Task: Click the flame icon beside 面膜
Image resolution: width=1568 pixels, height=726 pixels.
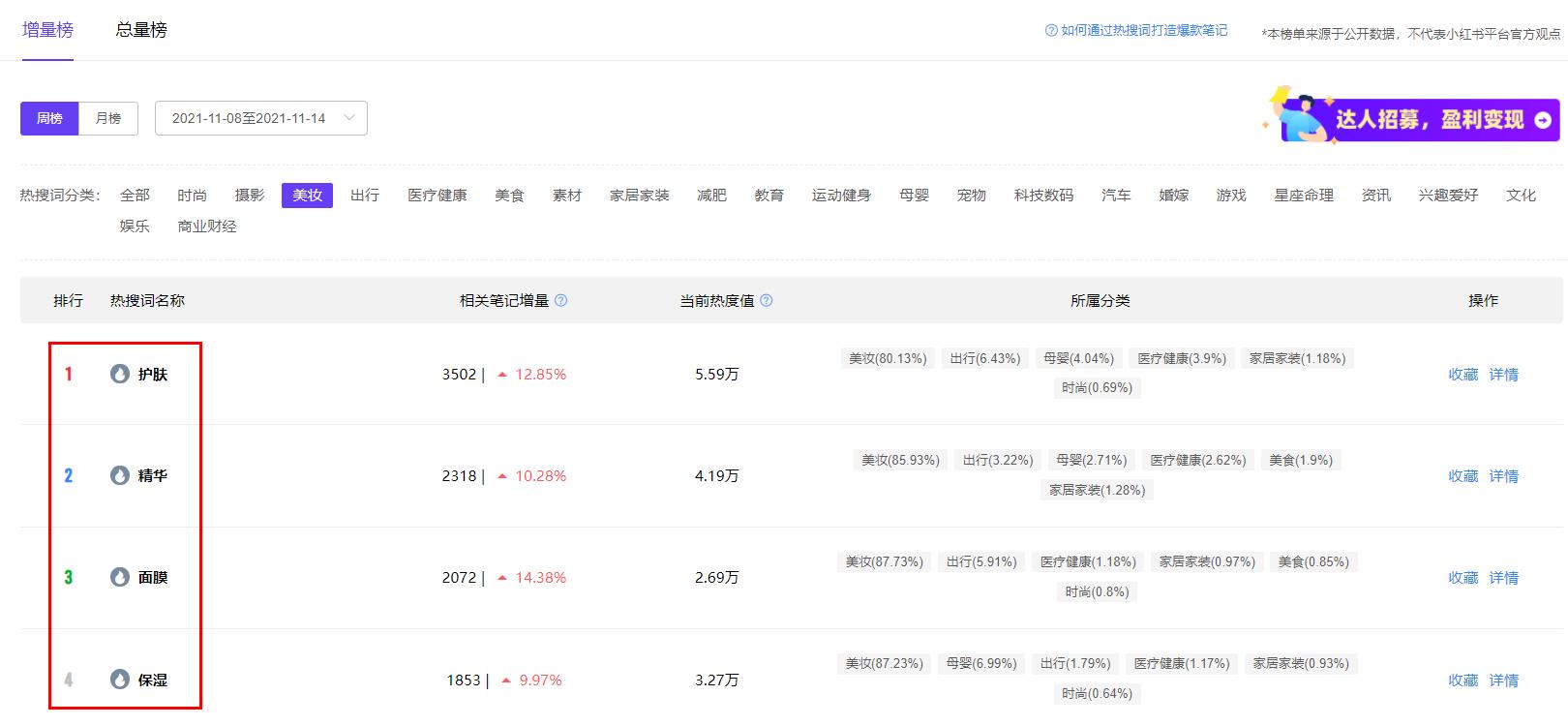Action: [120, 577]
